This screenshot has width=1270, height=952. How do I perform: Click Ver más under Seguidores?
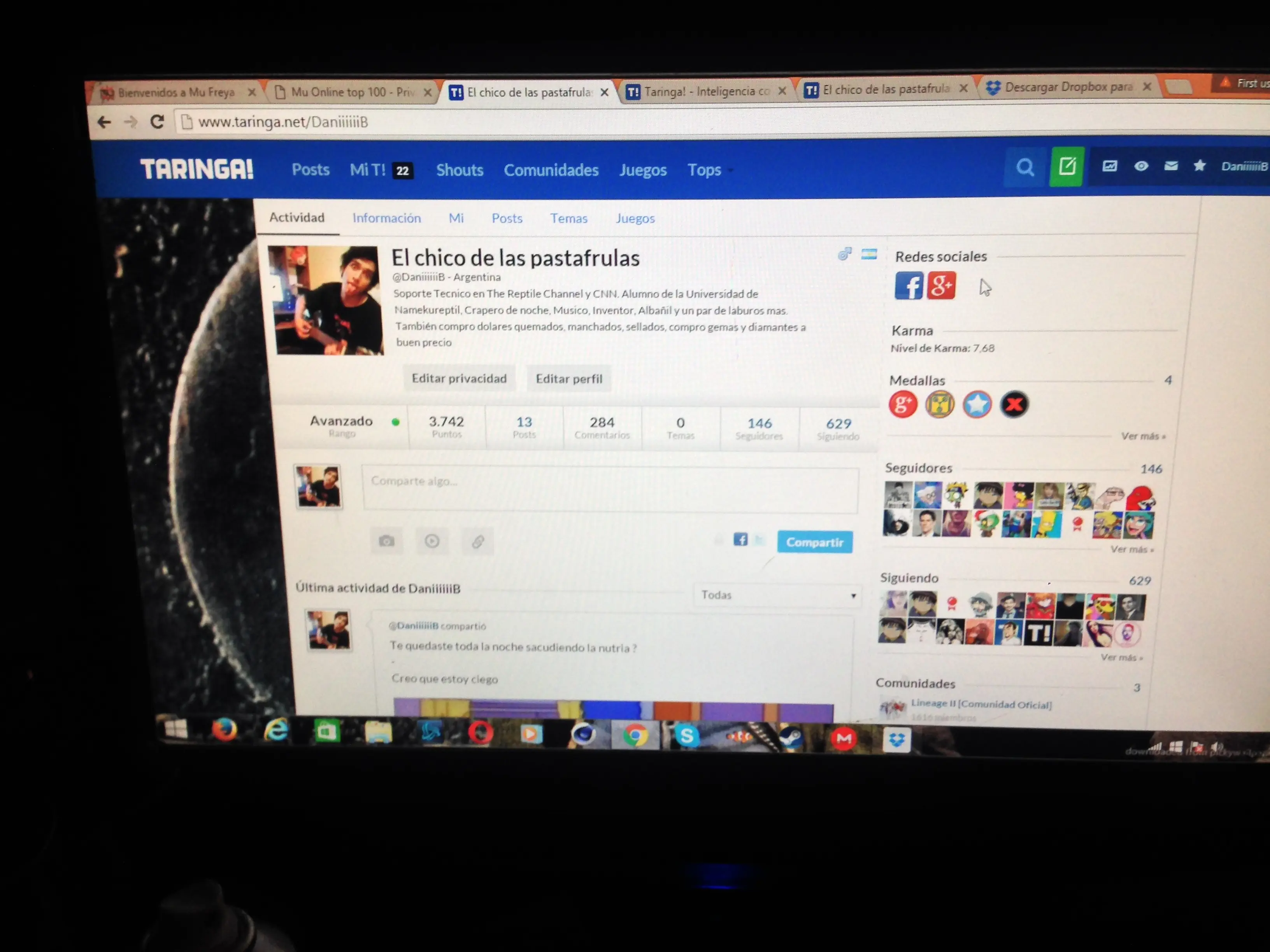1132,549
